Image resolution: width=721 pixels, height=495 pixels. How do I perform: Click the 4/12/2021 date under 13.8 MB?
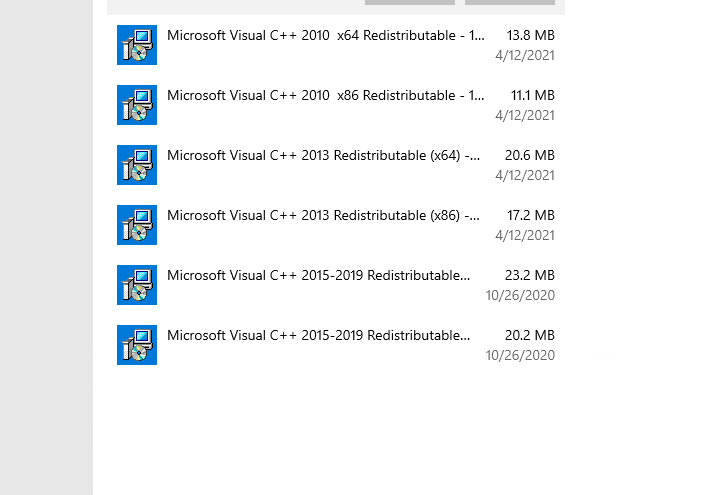(x=525, y=56)
